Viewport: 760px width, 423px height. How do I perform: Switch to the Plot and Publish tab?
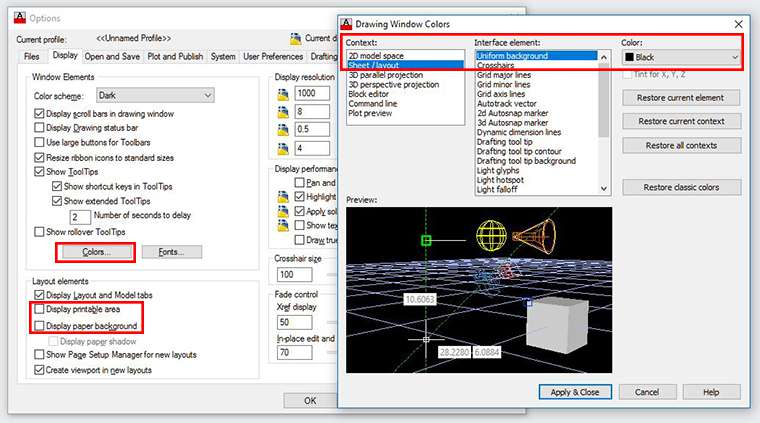click(174, 57)
